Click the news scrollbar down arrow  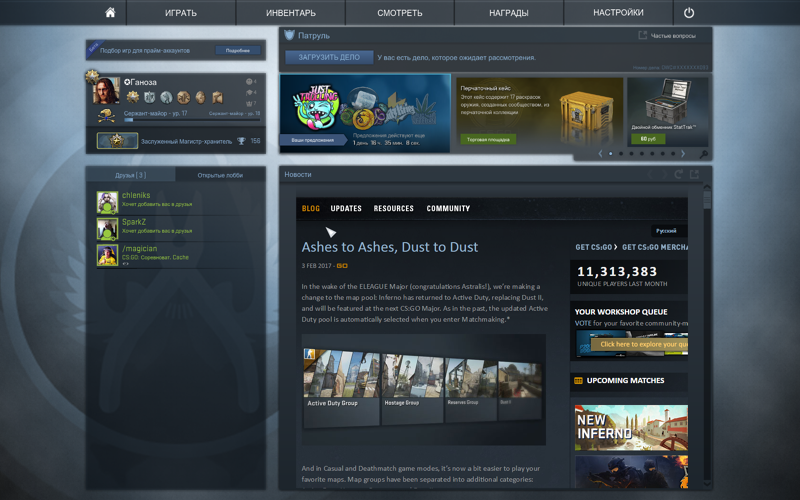point(707,483)
